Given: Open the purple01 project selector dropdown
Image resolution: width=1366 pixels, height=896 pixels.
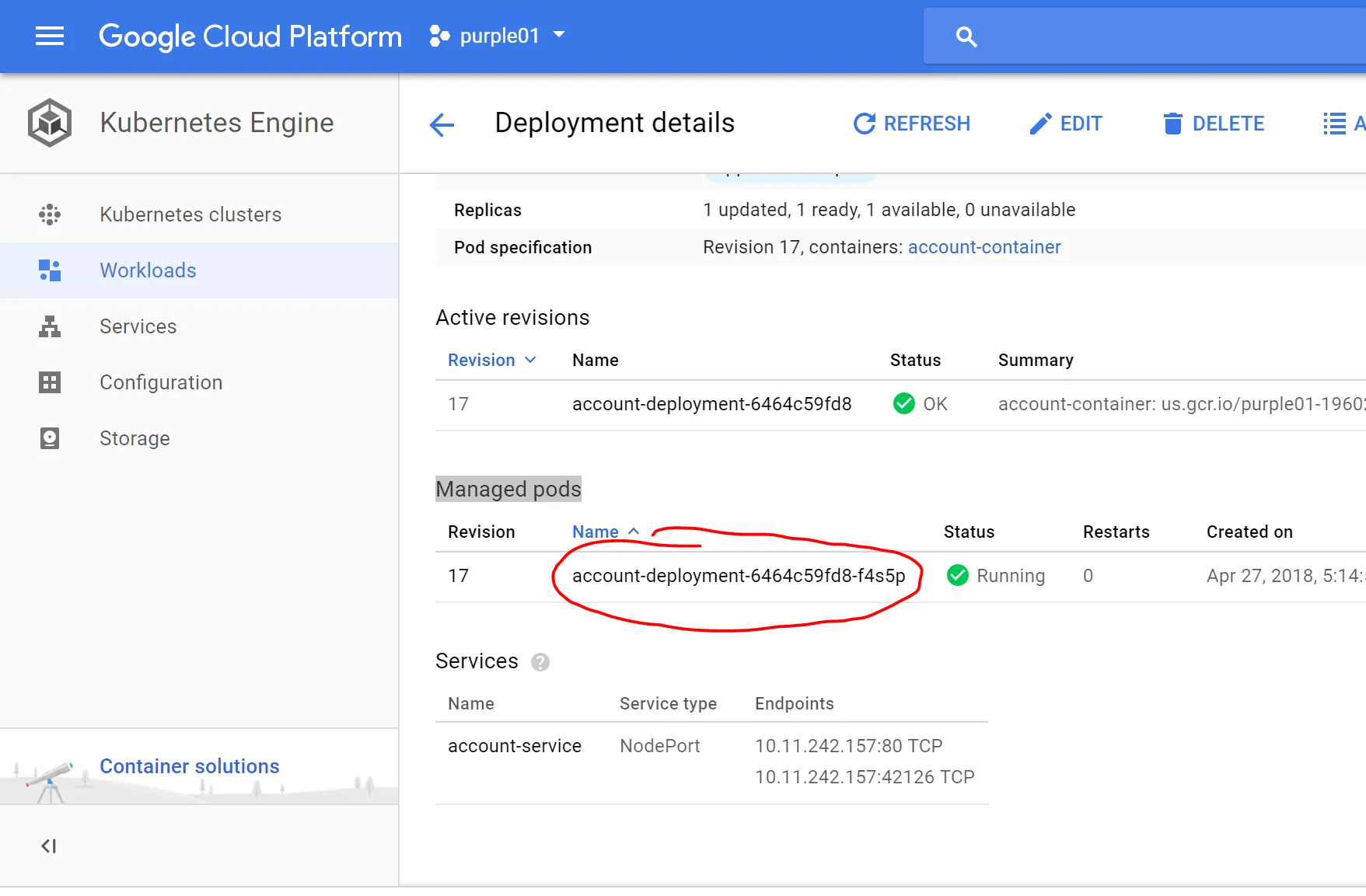Looking at the screenshot, I should click(498, 36).
